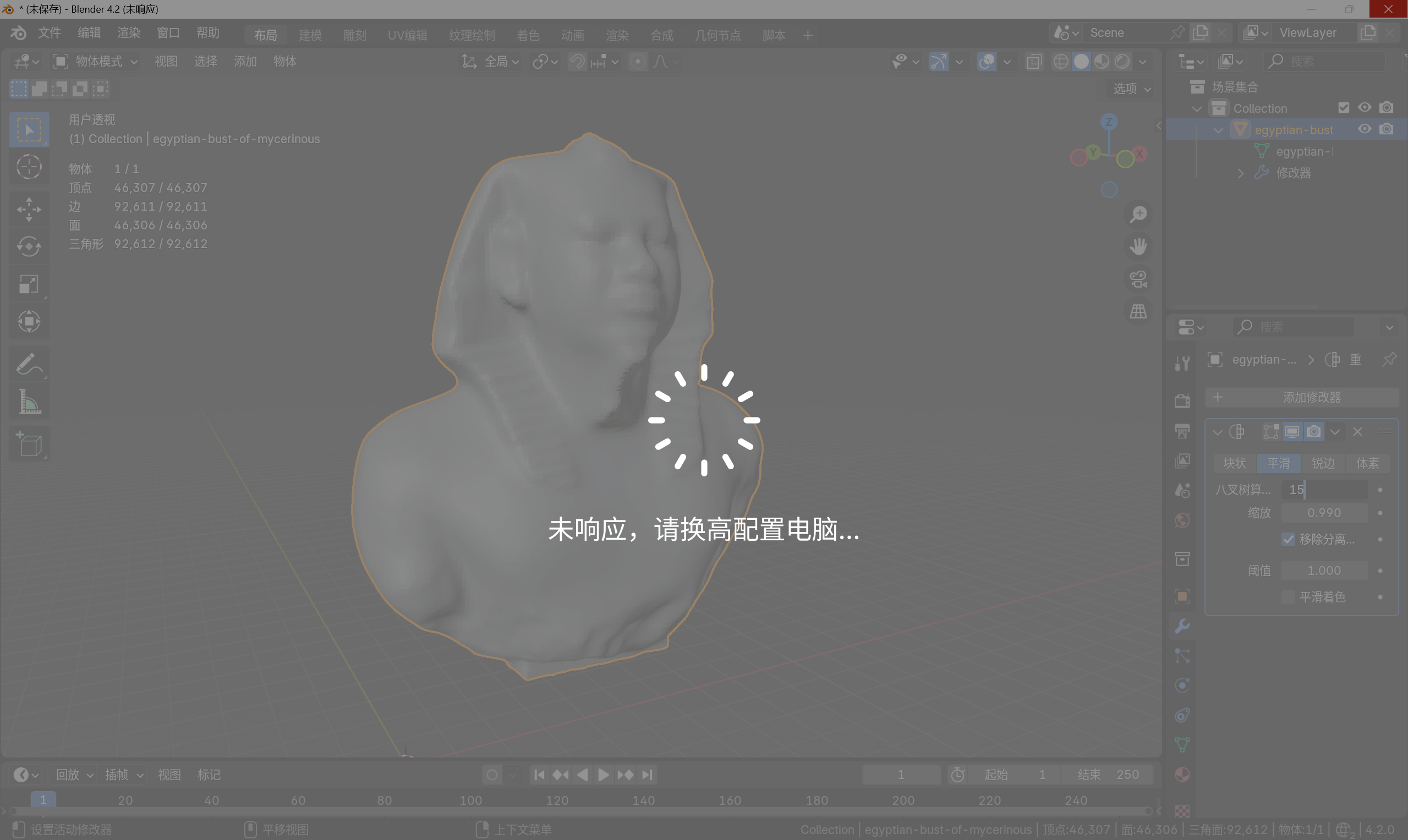Screen dimensions: 1408x840
Task: Toggle modifier edit mode display icon
Action: pyautogui.click(x=1271, y=432)
